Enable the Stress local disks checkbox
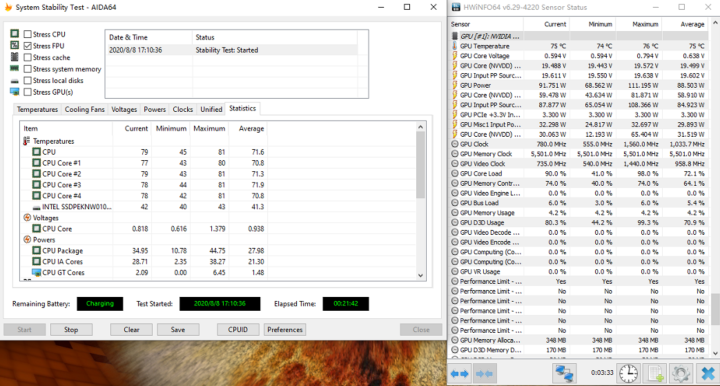720x386 pixels. click(28, 80)
